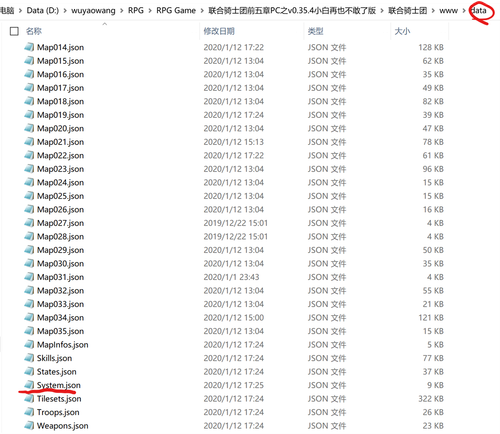The height and width of the screenshot is (434, 500).
Task: Click the Map016.json file icon
Action: (29, 74)
